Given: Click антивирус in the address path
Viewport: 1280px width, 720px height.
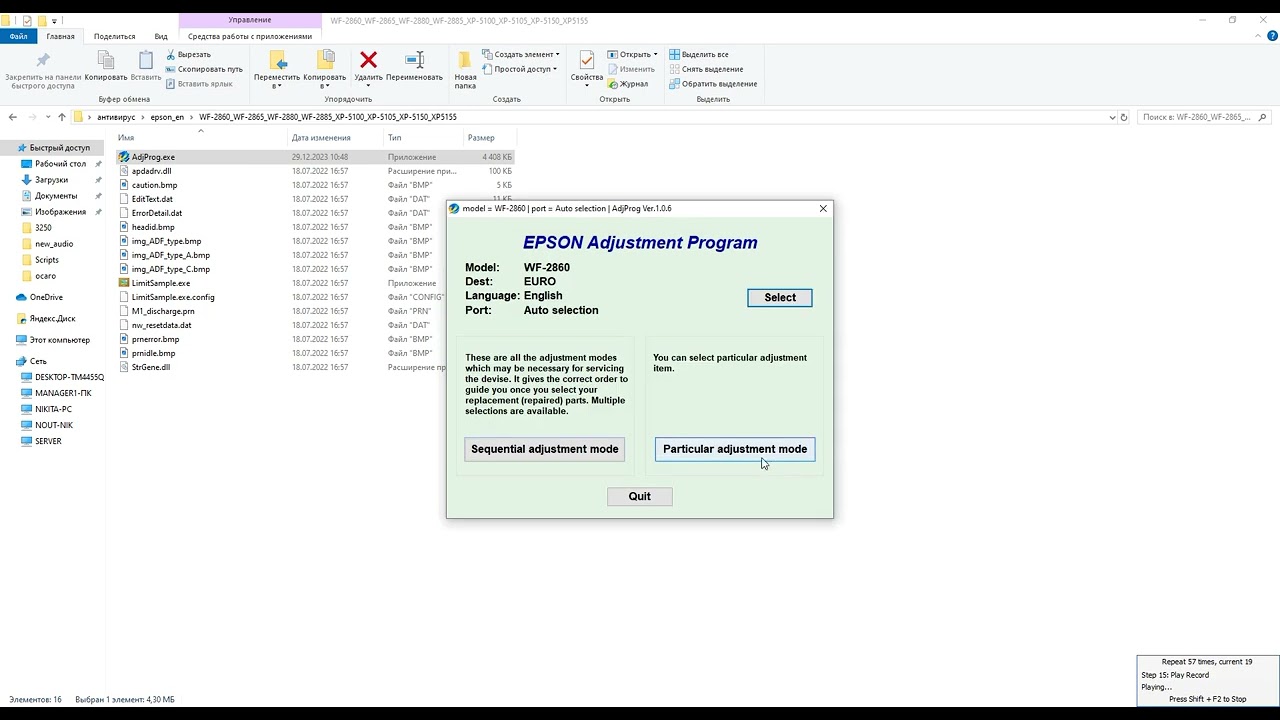Looking at the screenshot, I should click(x=116, y=117).
